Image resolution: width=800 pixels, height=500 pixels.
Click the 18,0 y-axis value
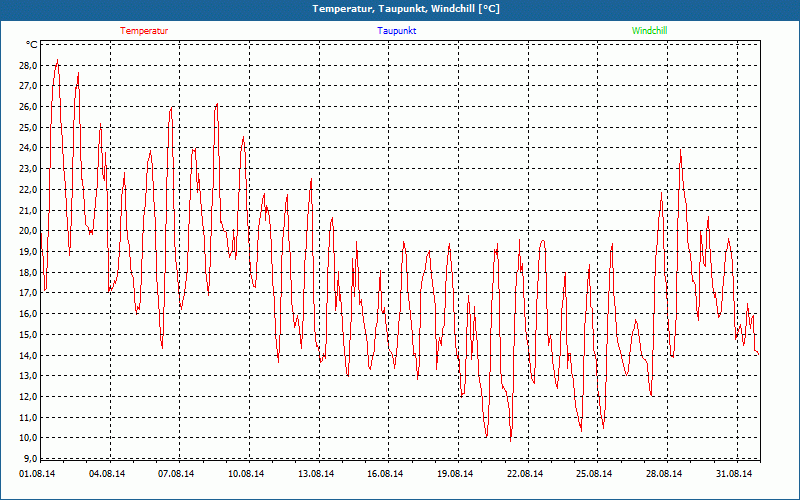29,272
